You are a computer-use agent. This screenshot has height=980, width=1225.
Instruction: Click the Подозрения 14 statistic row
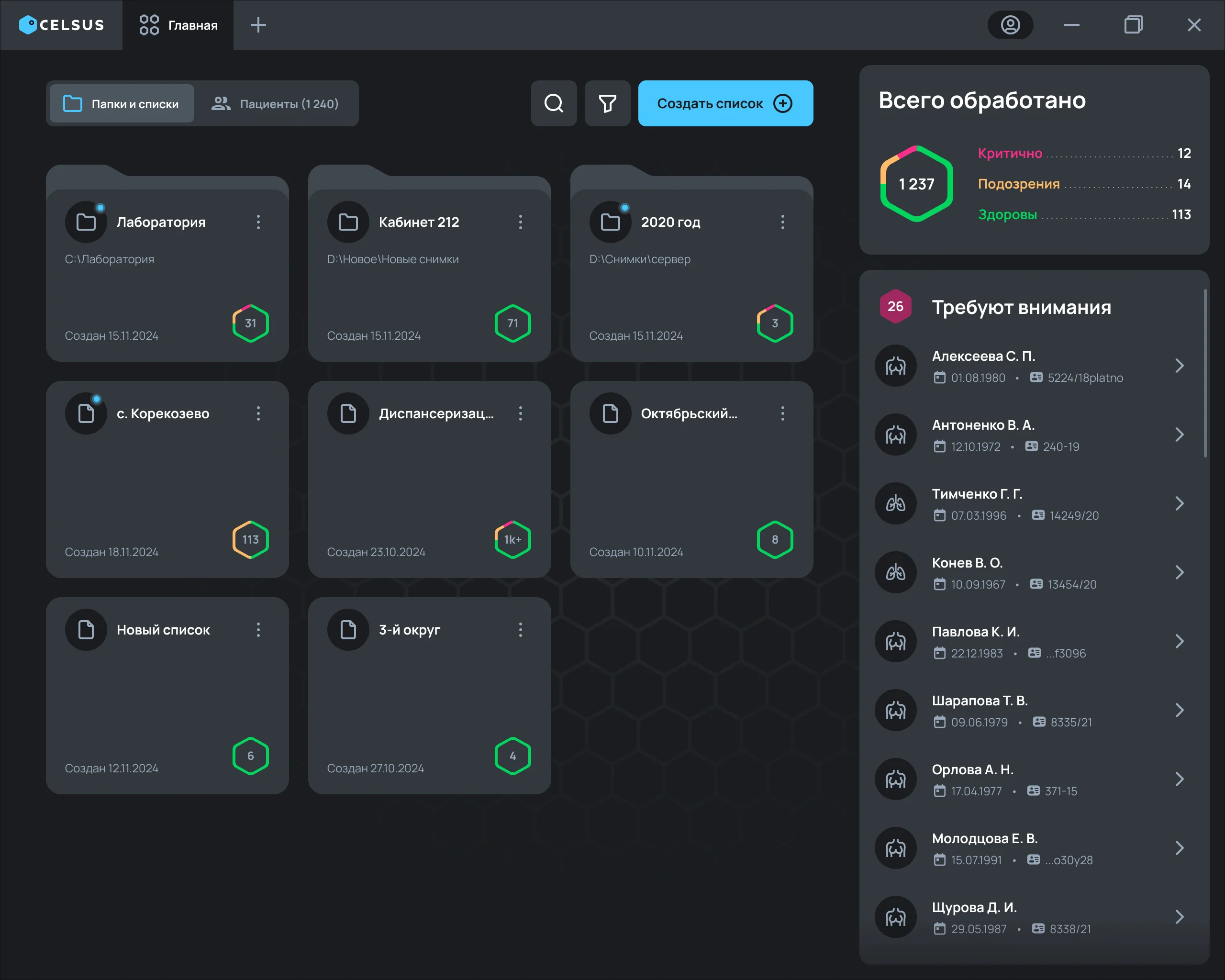tap(1084, 184)
